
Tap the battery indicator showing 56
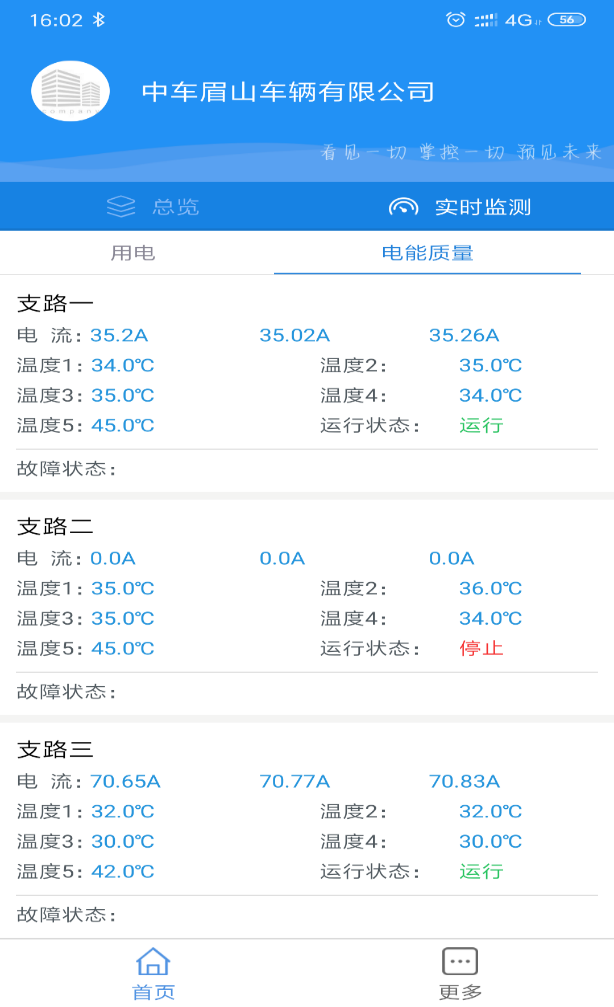pyautogui.click(x=566, y=20)
